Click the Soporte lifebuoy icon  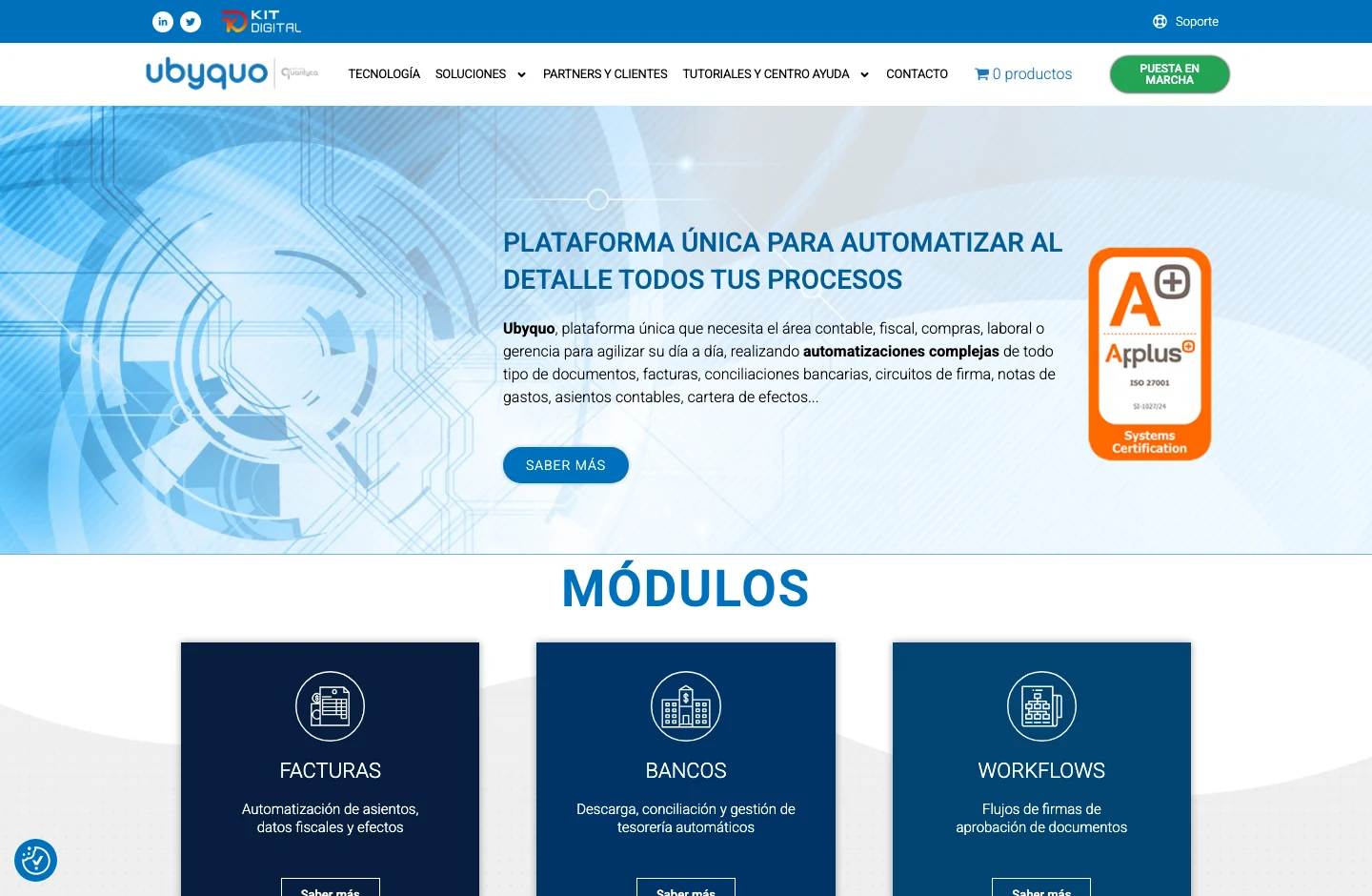point(1160,21)
